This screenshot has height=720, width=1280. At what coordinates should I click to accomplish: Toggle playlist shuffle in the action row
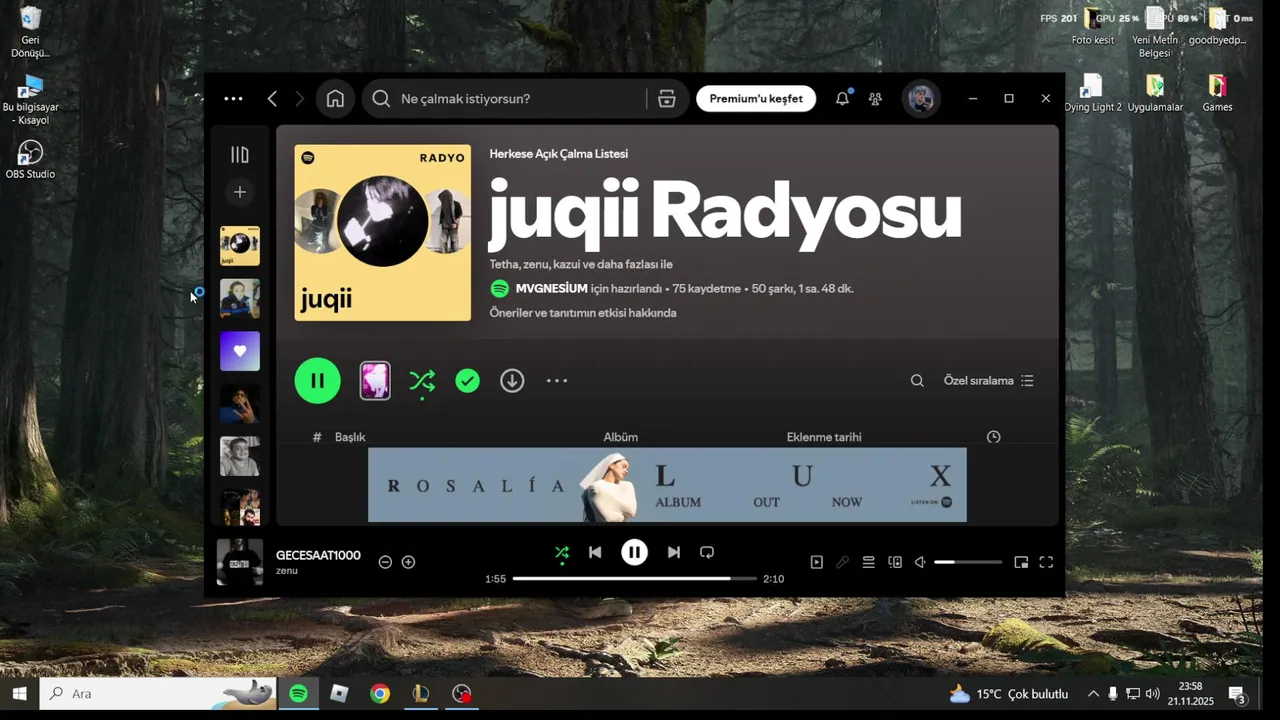click(422, 381)
